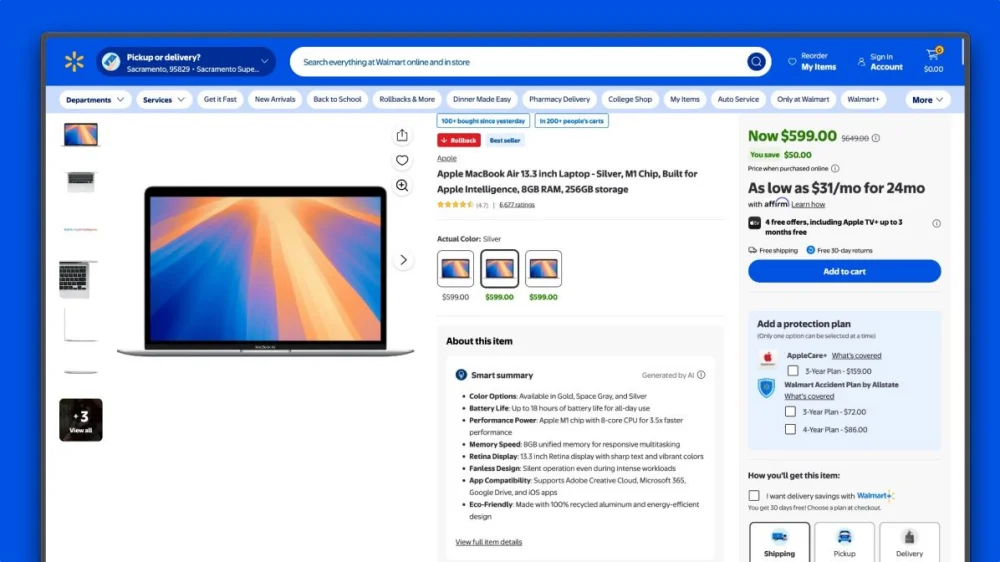Image resolution: width=1000 pixels, height=562 pixels.
Task: Open New Arrivals nav item
Action: coord(275,100)
